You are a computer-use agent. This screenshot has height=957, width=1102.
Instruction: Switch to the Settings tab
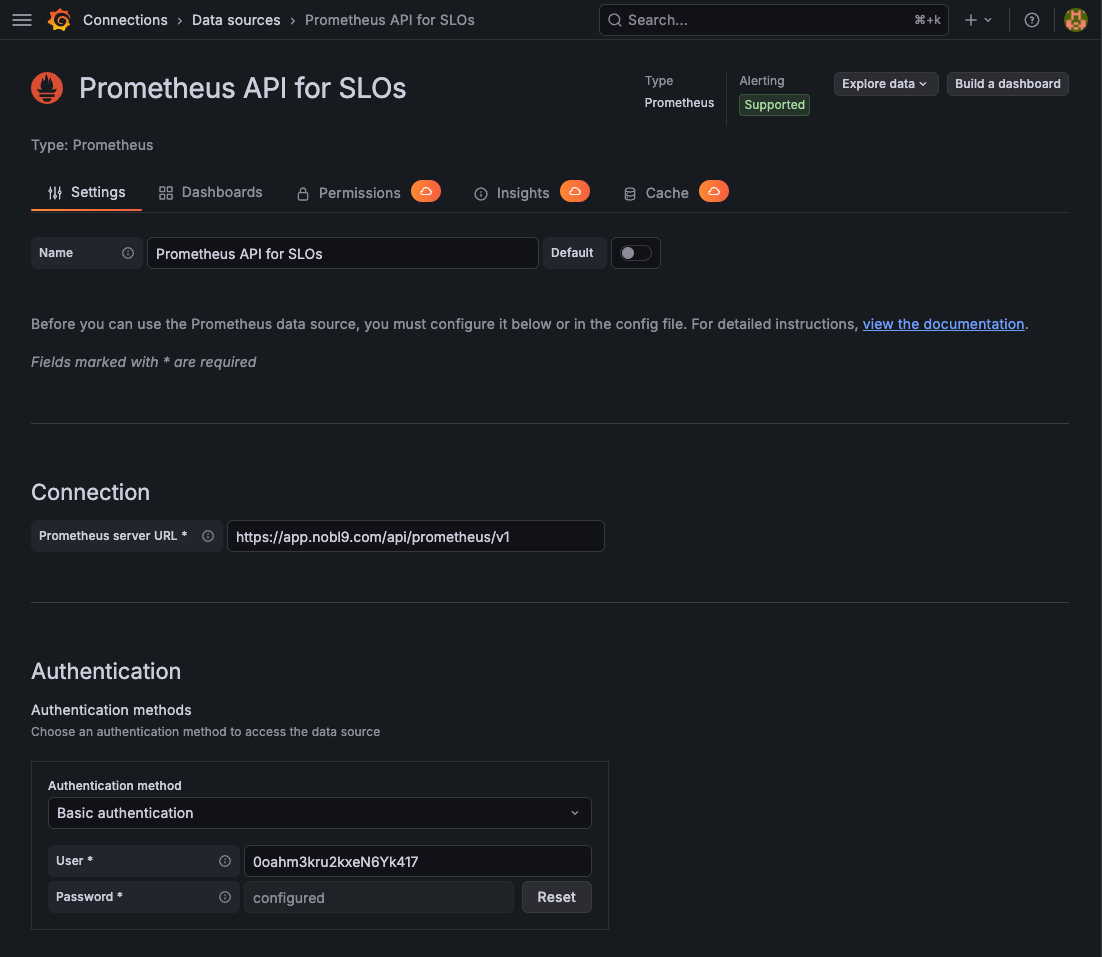point(86,193)
